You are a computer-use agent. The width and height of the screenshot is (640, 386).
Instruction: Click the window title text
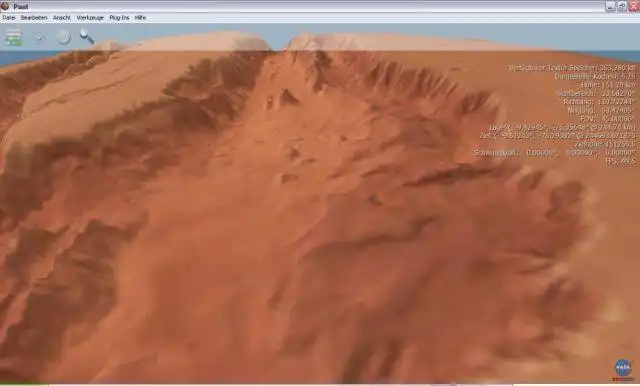tap(21, 7)
